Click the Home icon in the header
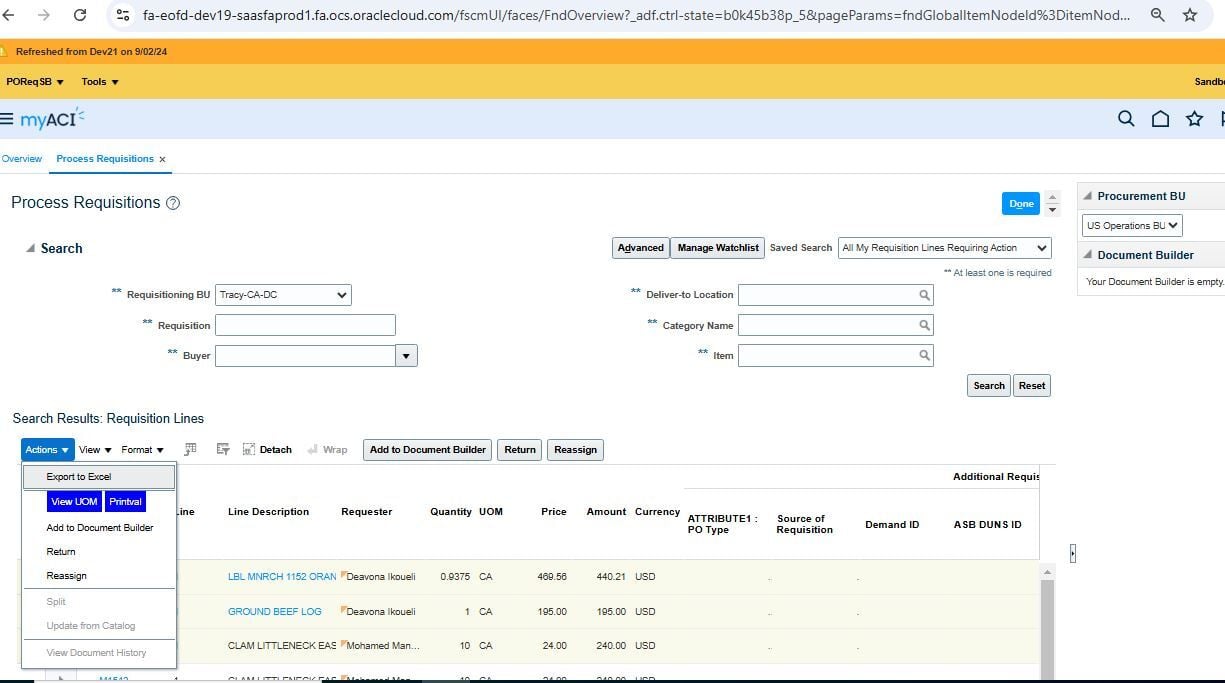Image resolution: width=1225 pixels, height=683 pixels. [x=1160, y=118]
